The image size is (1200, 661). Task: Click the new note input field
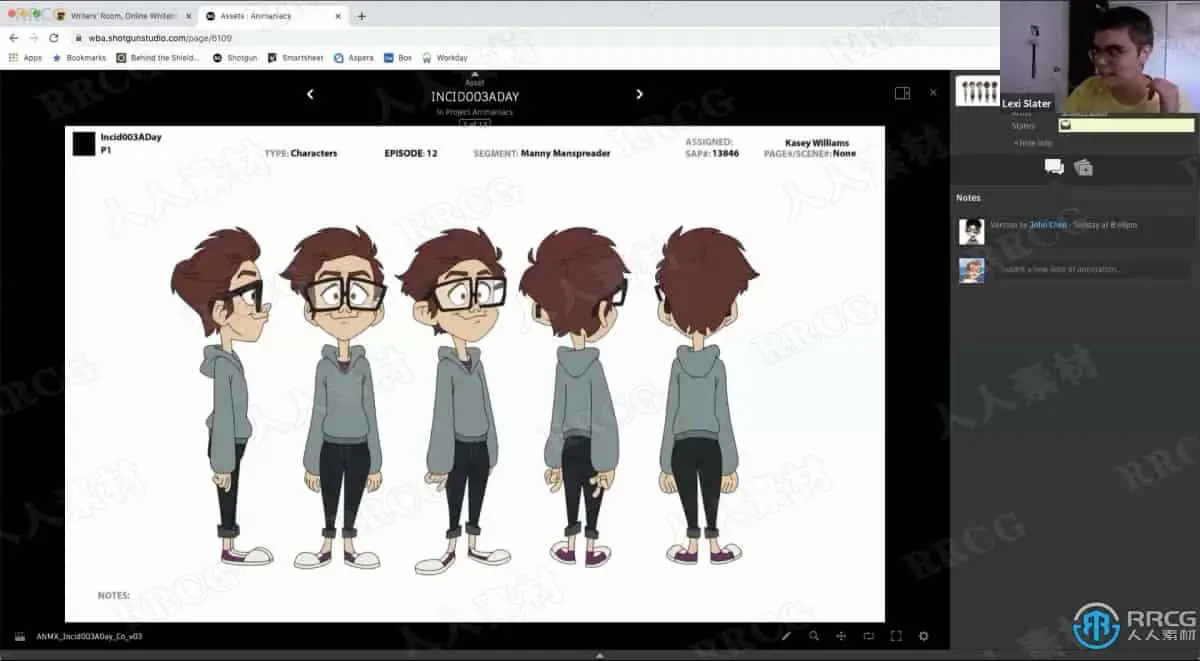click(1090, 269)
